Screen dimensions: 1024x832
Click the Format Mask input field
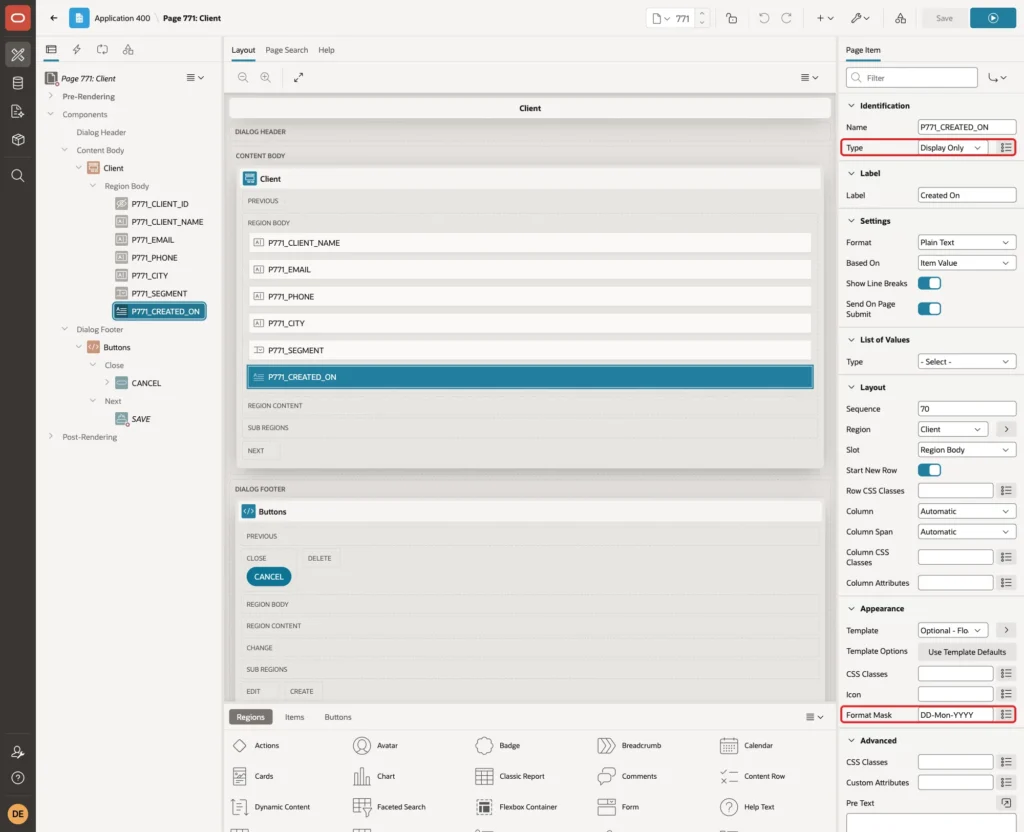pyautogui.click(x=955, y=715)
